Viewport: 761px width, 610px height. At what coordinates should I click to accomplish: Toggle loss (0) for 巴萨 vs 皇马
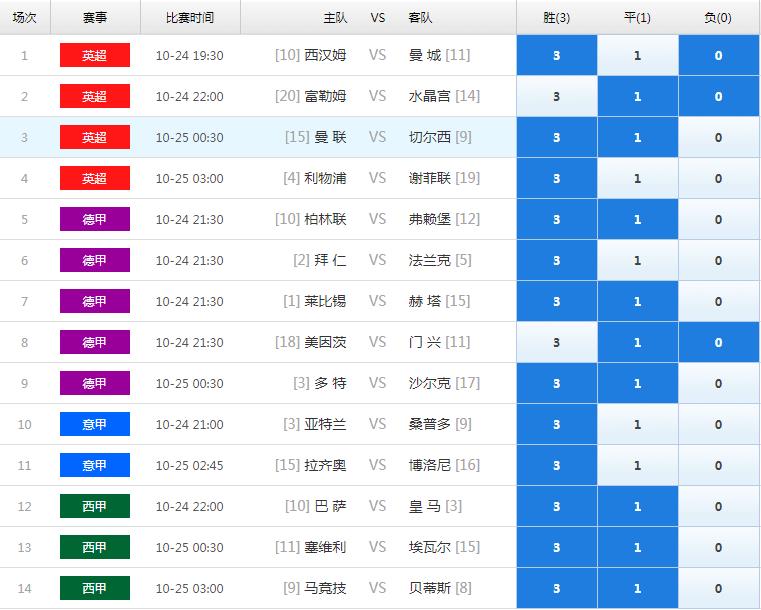tap(719, 506)
